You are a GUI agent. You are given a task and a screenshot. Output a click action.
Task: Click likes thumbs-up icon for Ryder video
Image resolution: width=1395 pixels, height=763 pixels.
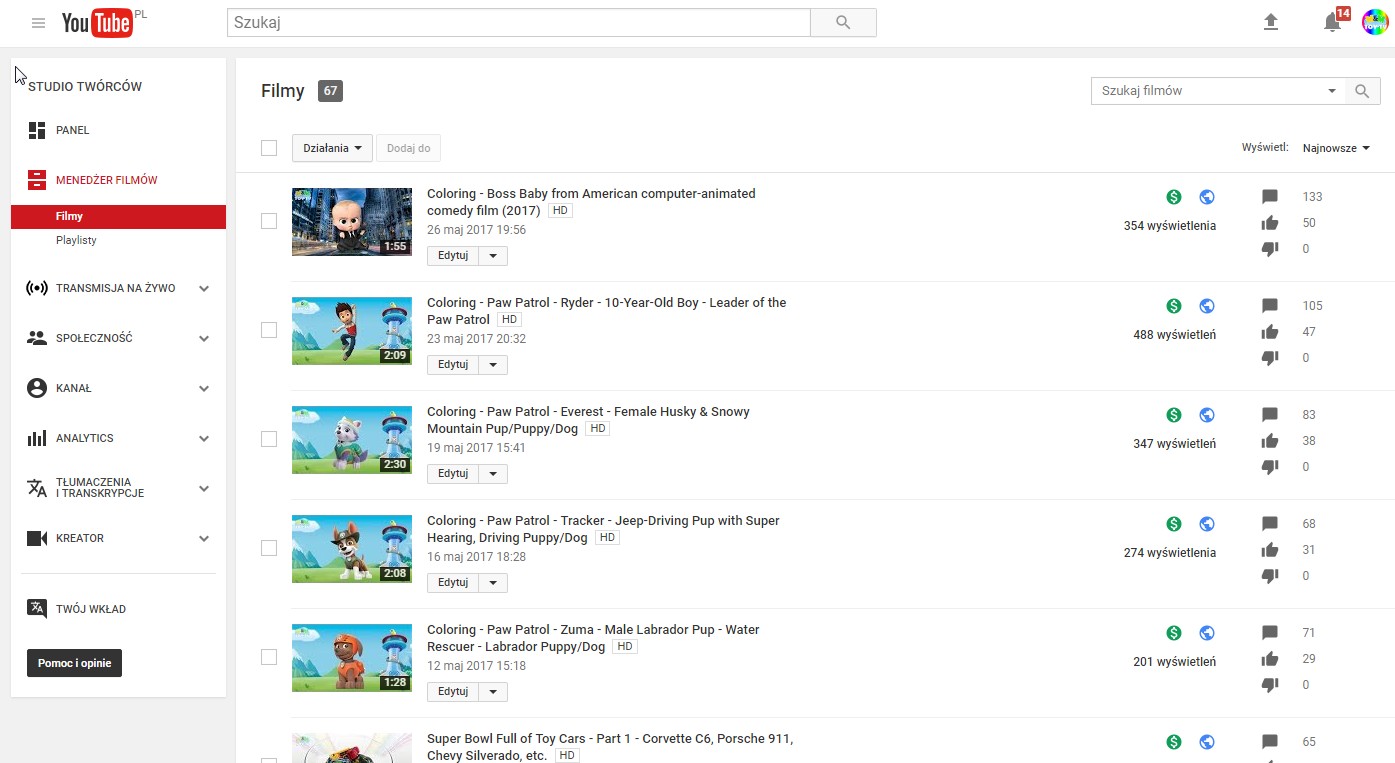click(x=1270, y=332)
